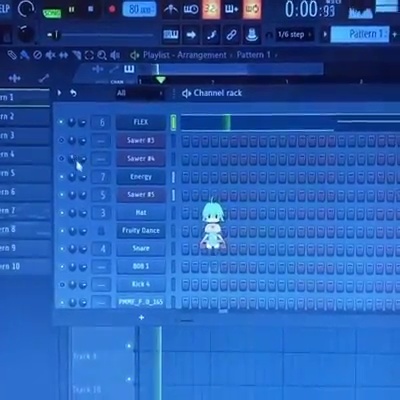This screenshot has width=400, height=400.
Task: Click the stamp tool icon
Action: point(252,35)
